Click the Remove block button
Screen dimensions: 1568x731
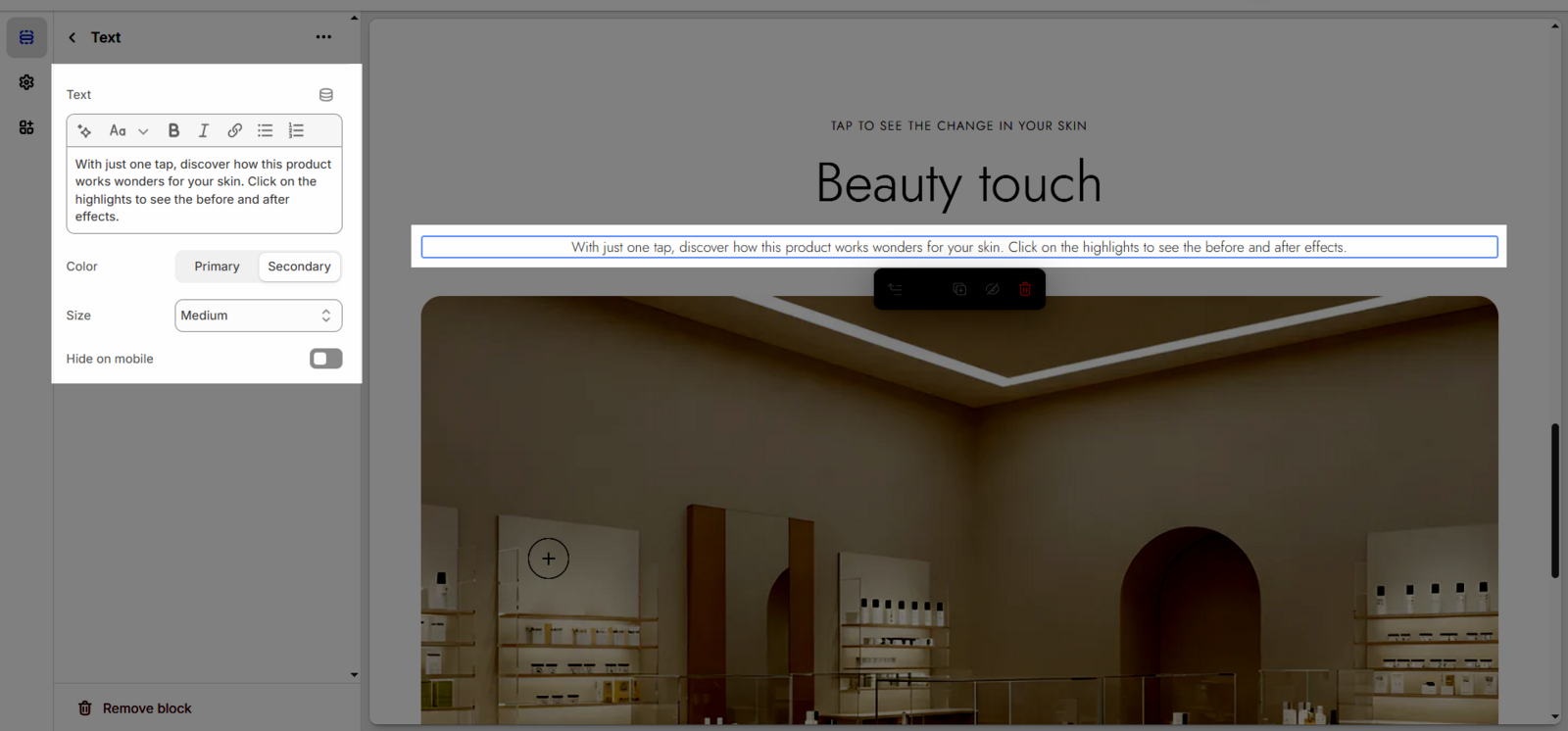click(x=135, y=708)
